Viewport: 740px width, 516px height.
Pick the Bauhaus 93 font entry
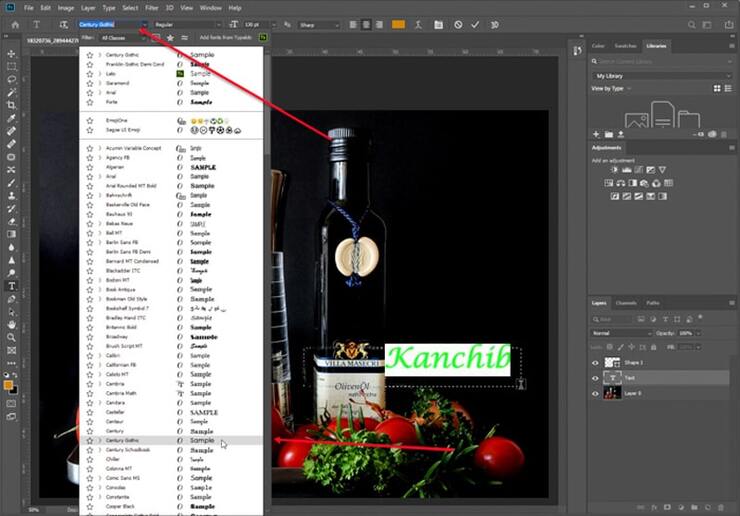[124, 214]
